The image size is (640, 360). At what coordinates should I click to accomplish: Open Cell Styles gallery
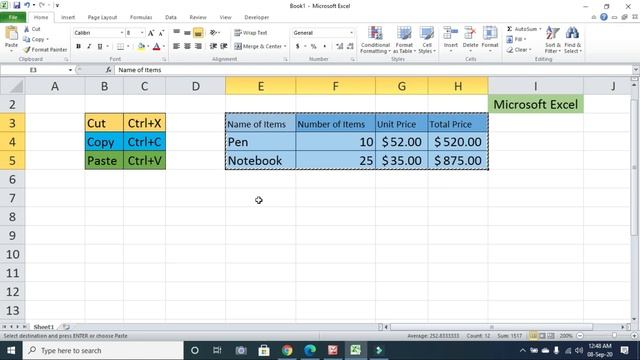427,40
